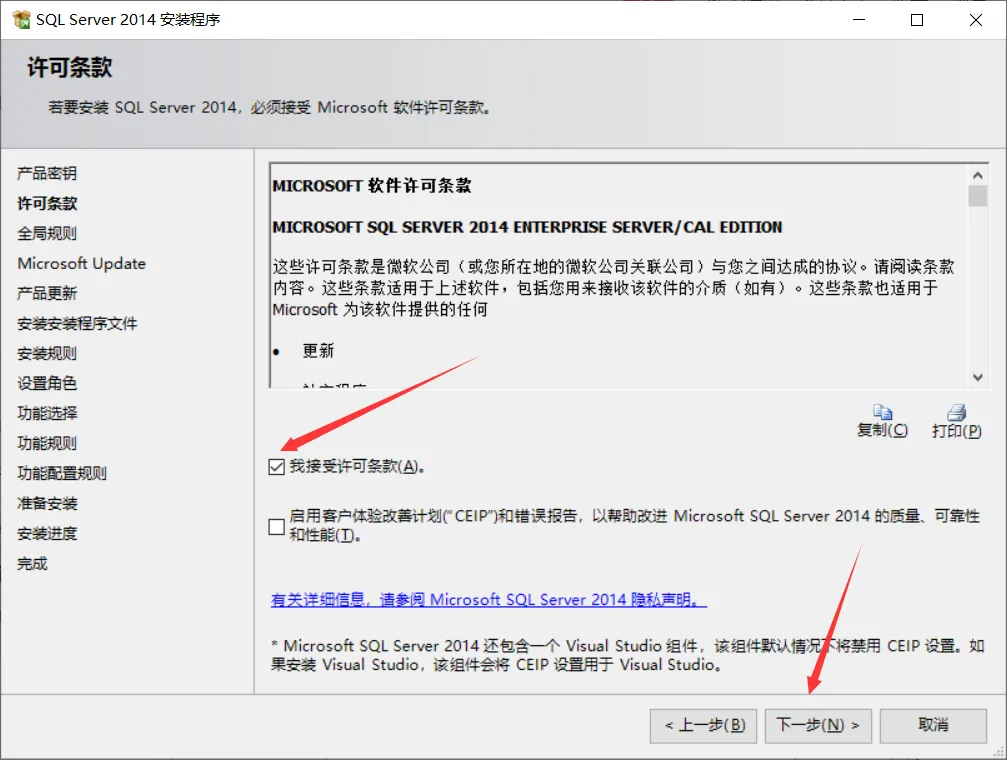Uncheck 我接受许可条款(A) checkbox
This screenshot has height=760, width=1007.
coord(277,466)
